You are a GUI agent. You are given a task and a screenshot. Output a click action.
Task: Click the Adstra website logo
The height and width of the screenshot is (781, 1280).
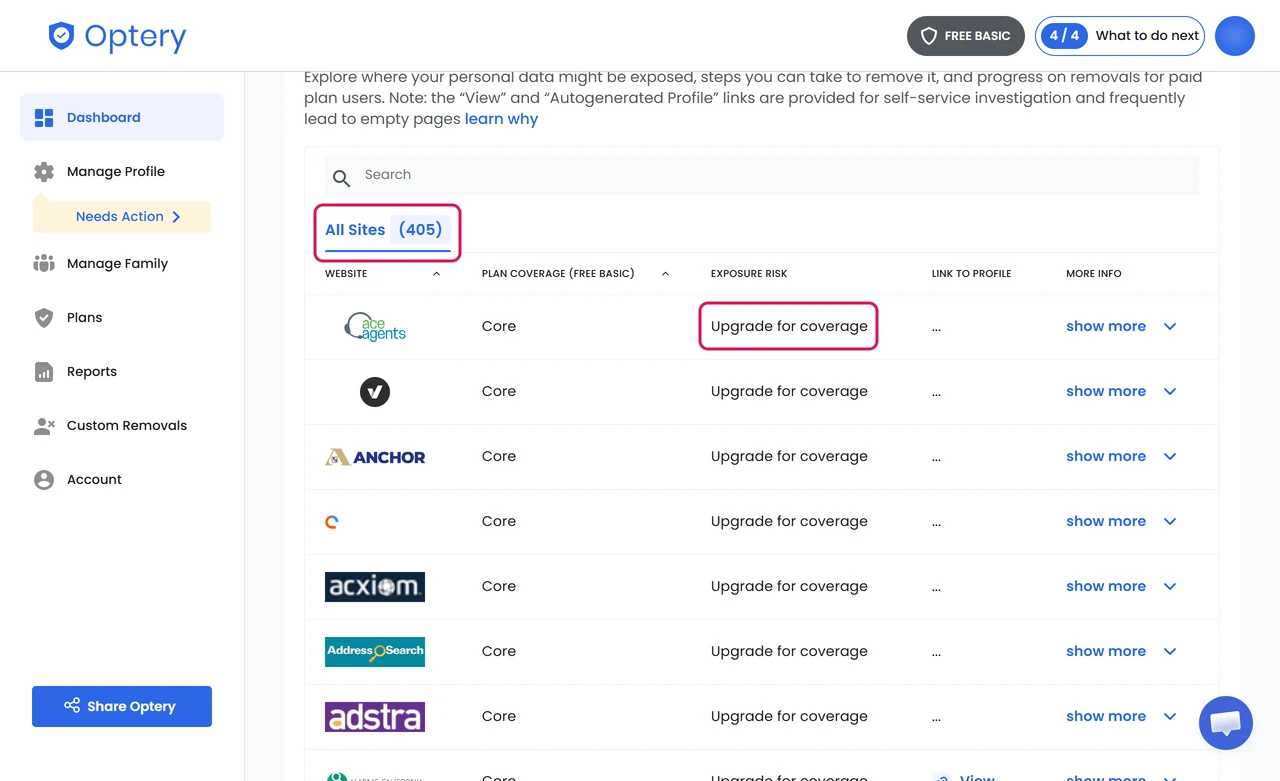375,717
